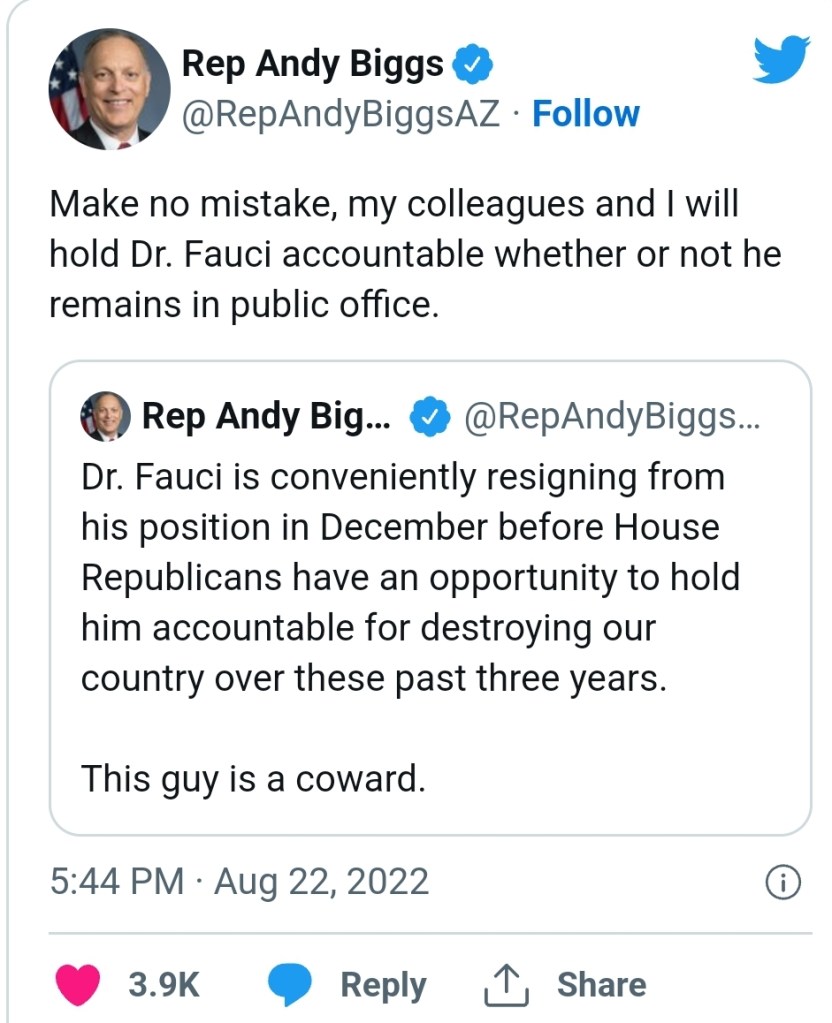Open the tweet info circle icon
The height and width of the screenshot is (1023, 832).
(x=782, y=882)
